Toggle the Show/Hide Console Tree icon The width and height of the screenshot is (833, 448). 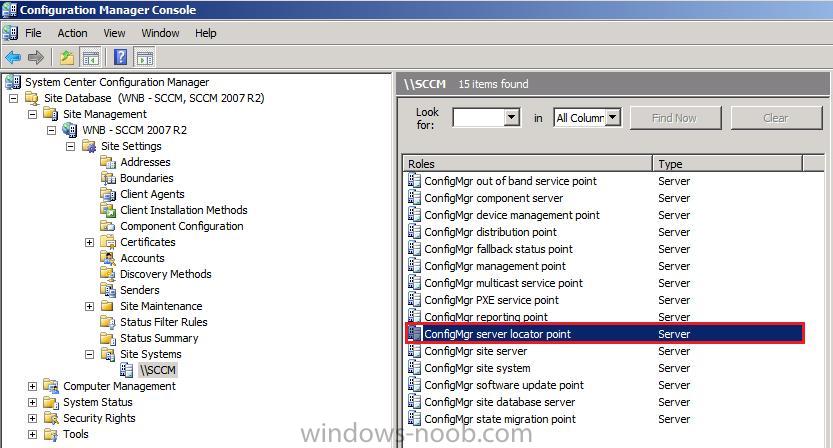(x=90, y=57)
